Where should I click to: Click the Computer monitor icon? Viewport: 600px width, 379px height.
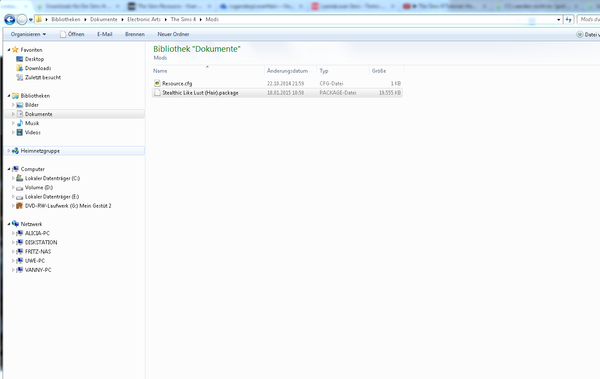coord(15,169)
